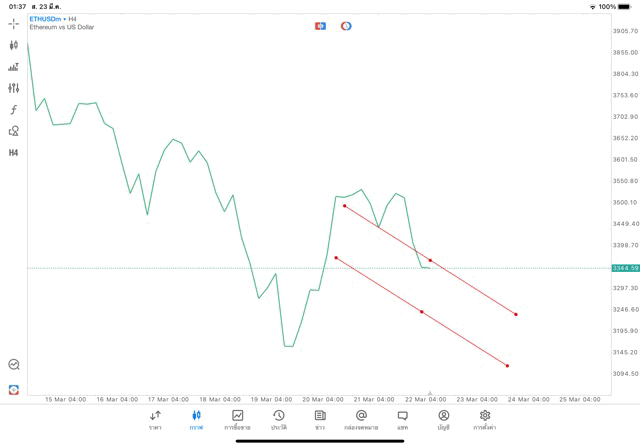Open the แชท (Chat) tab
This screenshot has width=640, height=447.
point(402,420)
